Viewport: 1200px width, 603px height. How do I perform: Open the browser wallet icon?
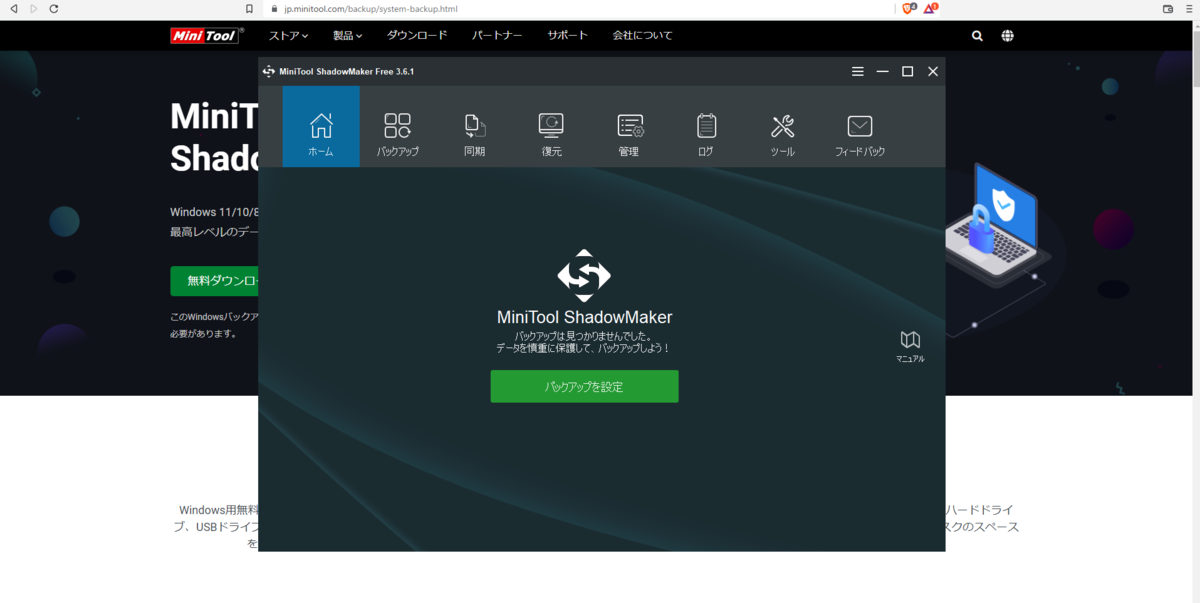click(x=1168, y=8)
